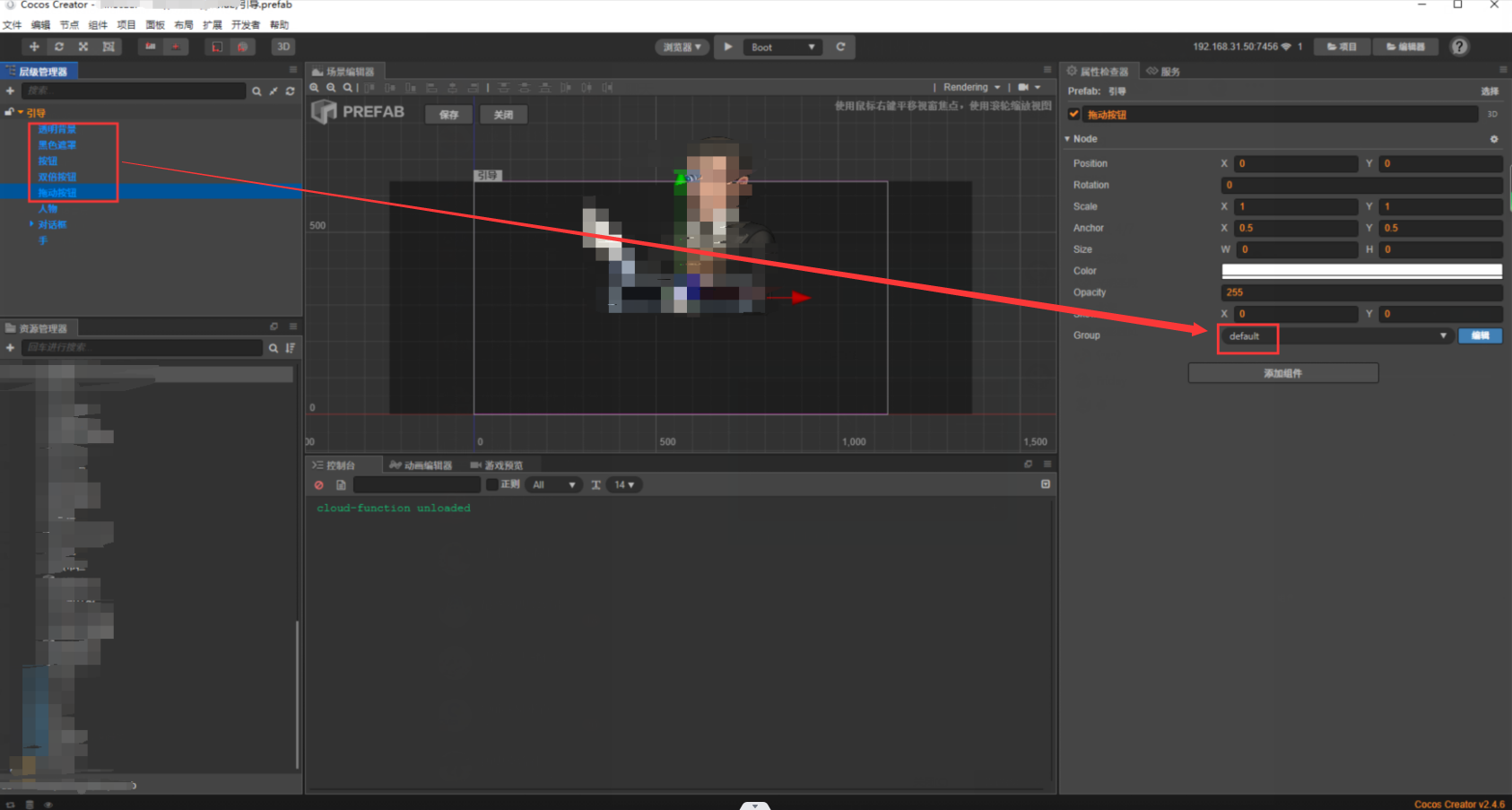Create an asset with the plus icon

(10, 347)
